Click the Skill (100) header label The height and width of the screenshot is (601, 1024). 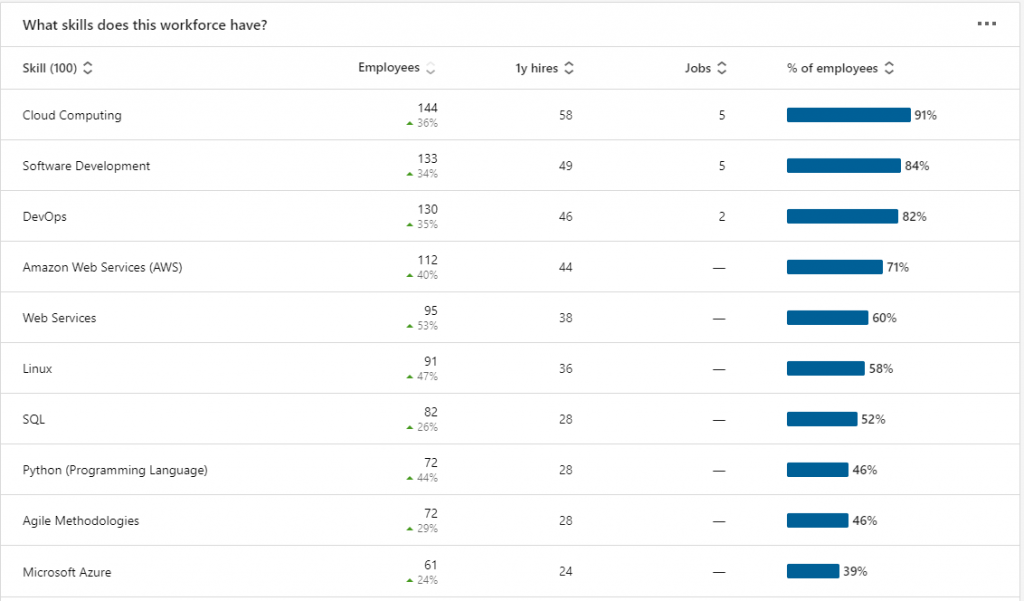[x=50, y=68]
